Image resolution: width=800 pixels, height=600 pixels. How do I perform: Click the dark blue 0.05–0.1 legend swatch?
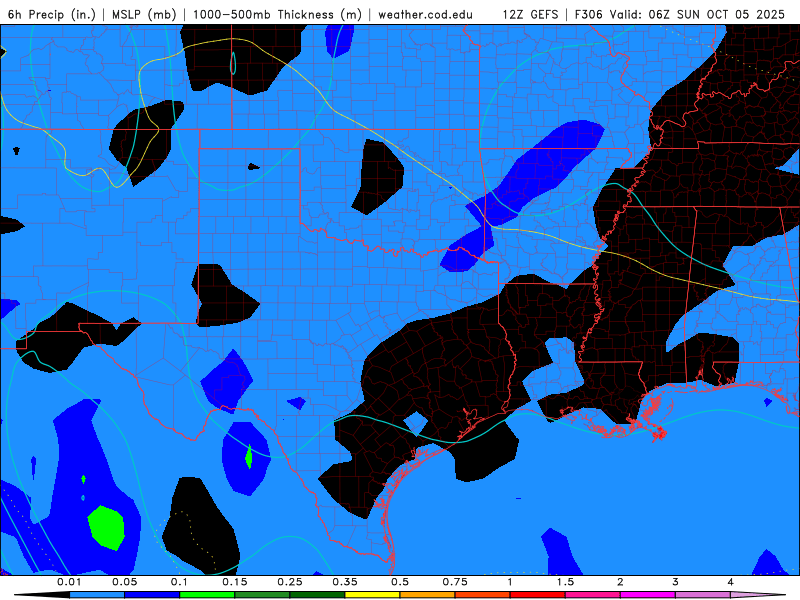(x=152, y=595)
